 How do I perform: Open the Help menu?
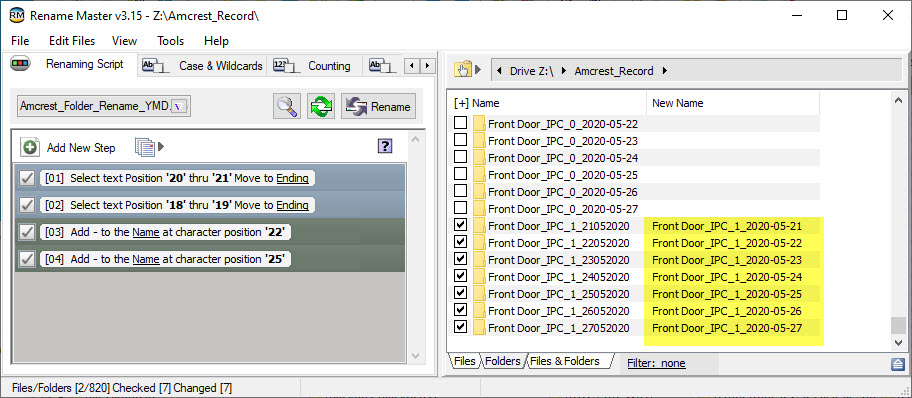pos(216,41)
